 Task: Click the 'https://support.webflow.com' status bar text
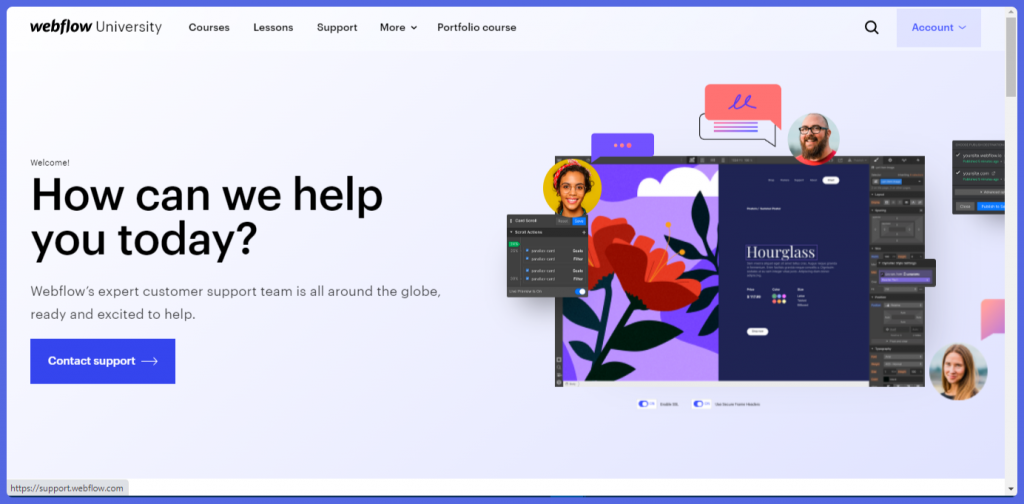[x=67, y=488]
